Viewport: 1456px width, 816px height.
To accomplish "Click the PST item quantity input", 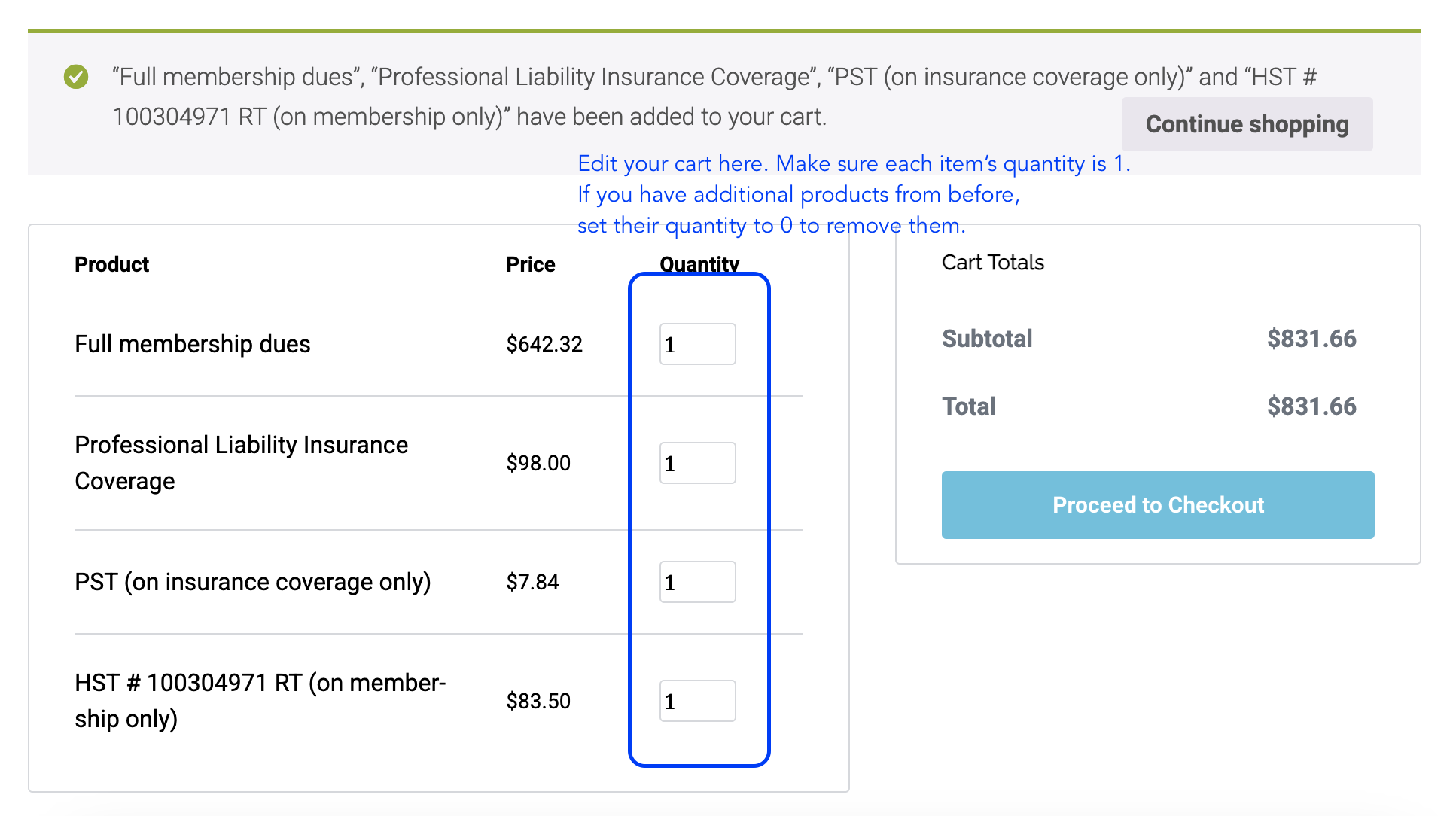I will click(x=697, y=583).
